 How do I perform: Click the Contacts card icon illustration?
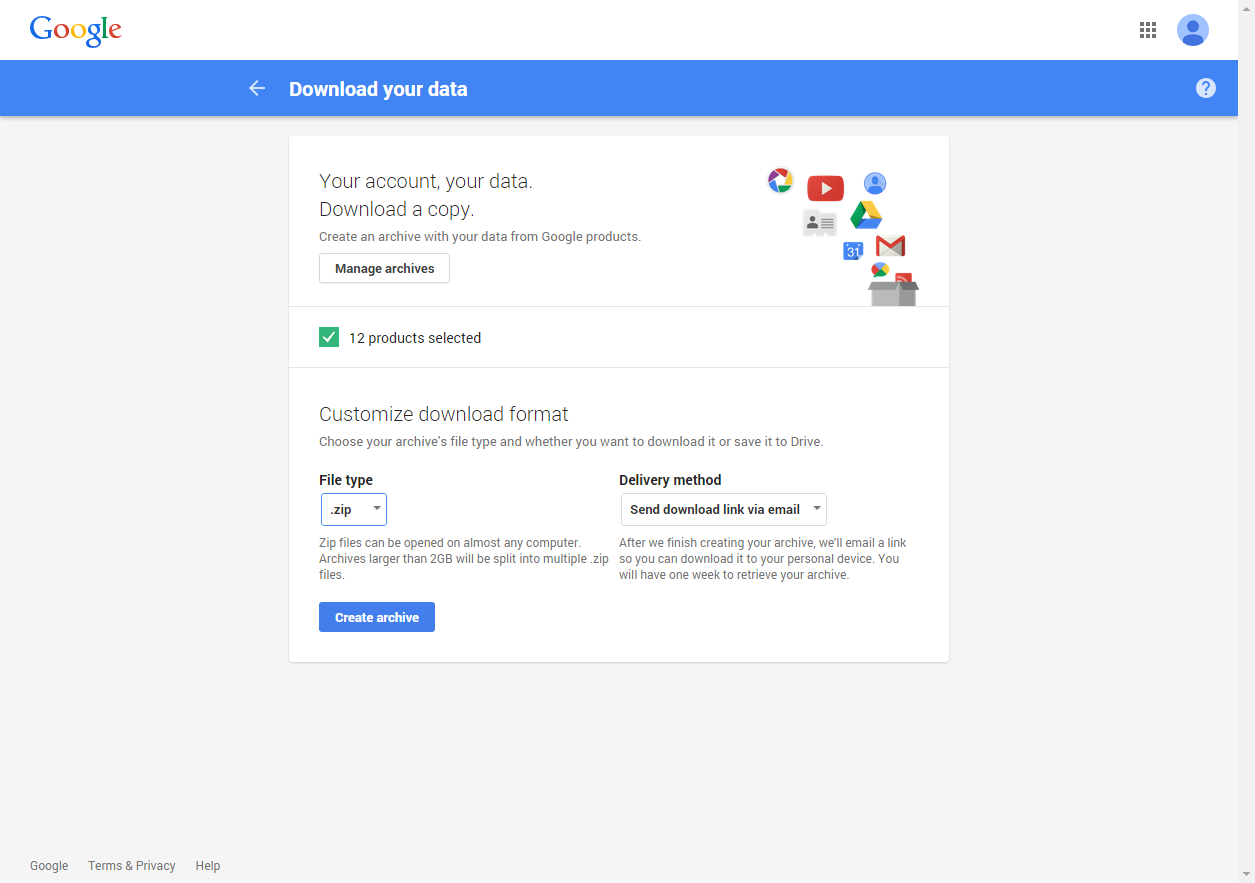pos(819,223)
